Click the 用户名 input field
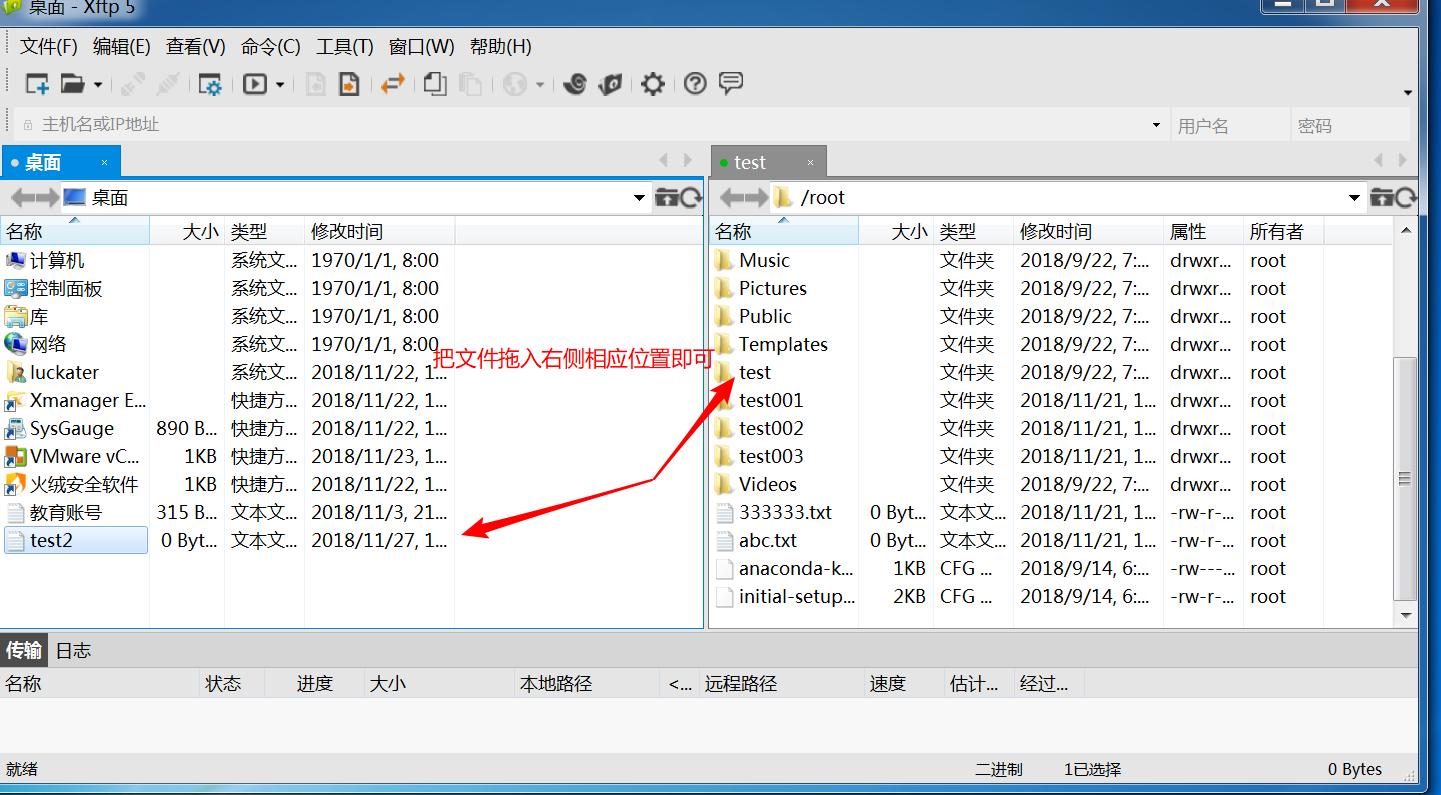The image size is (1441, 795). coord(1230,124)
